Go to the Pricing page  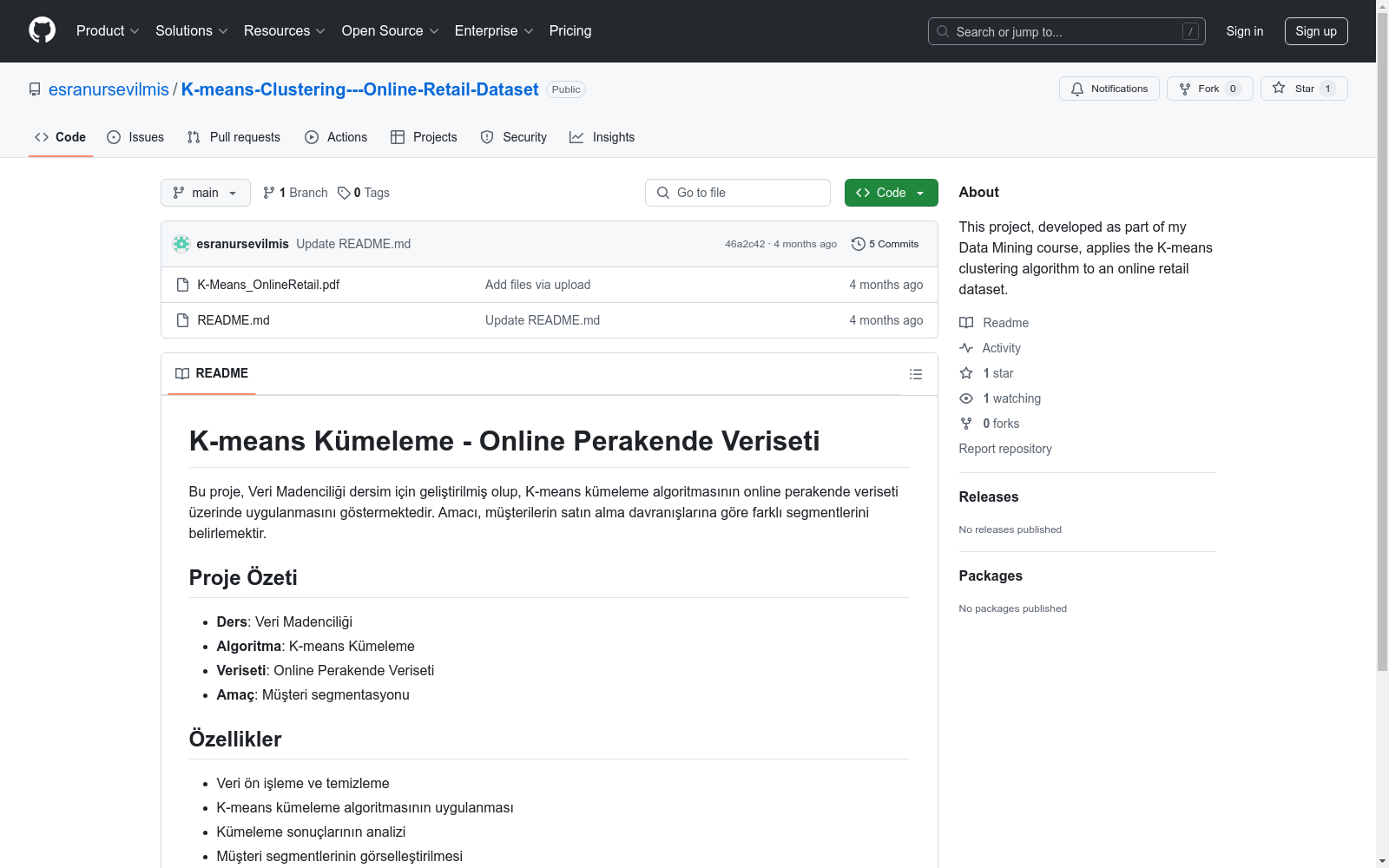(570, 31)
